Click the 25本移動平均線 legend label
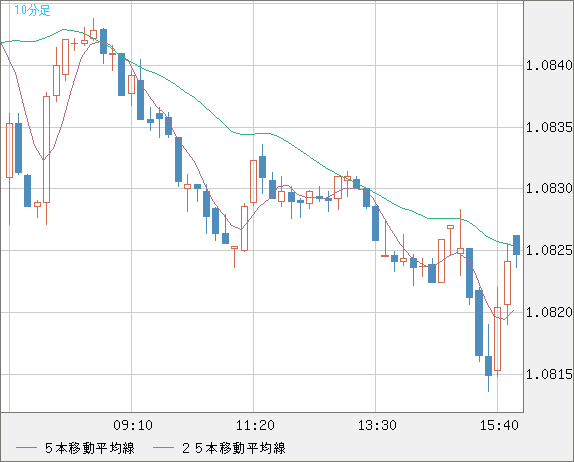Viewport: 574px width, 462px height. (x=234, y=448)
